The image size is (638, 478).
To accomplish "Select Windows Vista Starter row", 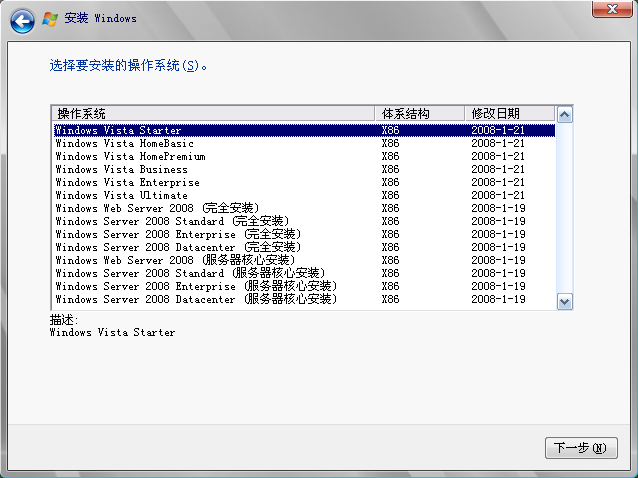I will [304, 130].
